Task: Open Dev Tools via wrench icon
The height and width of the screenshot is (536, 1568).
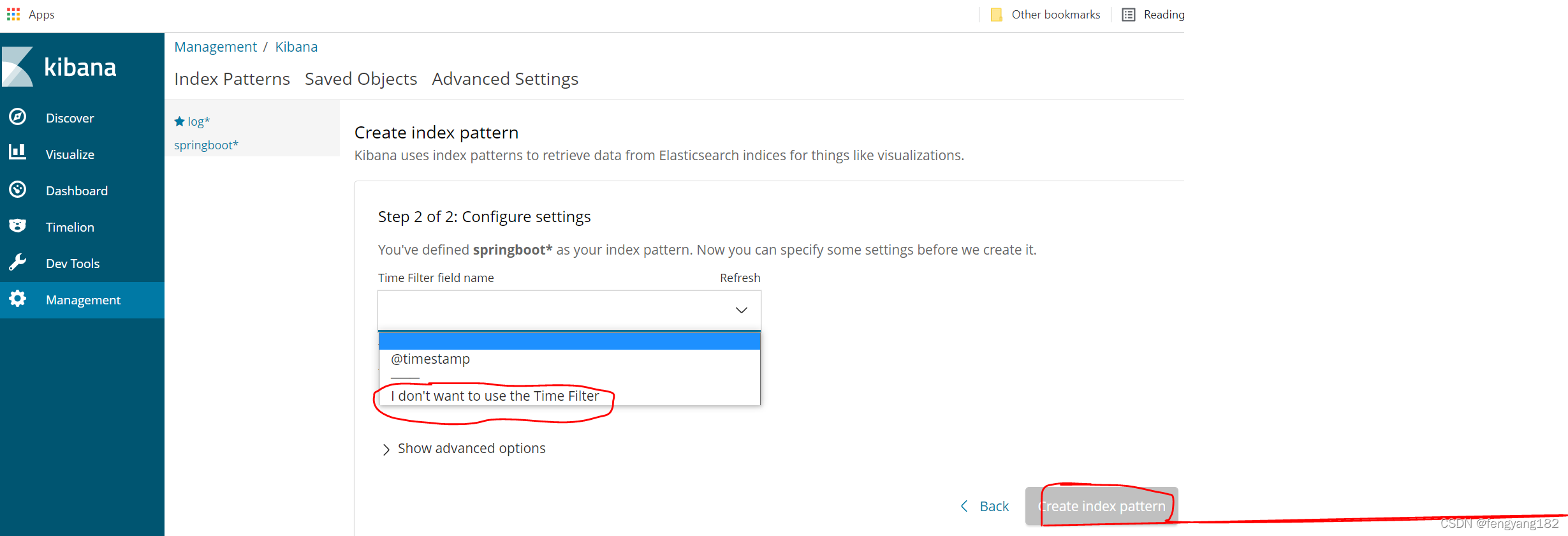Action: 18,262
